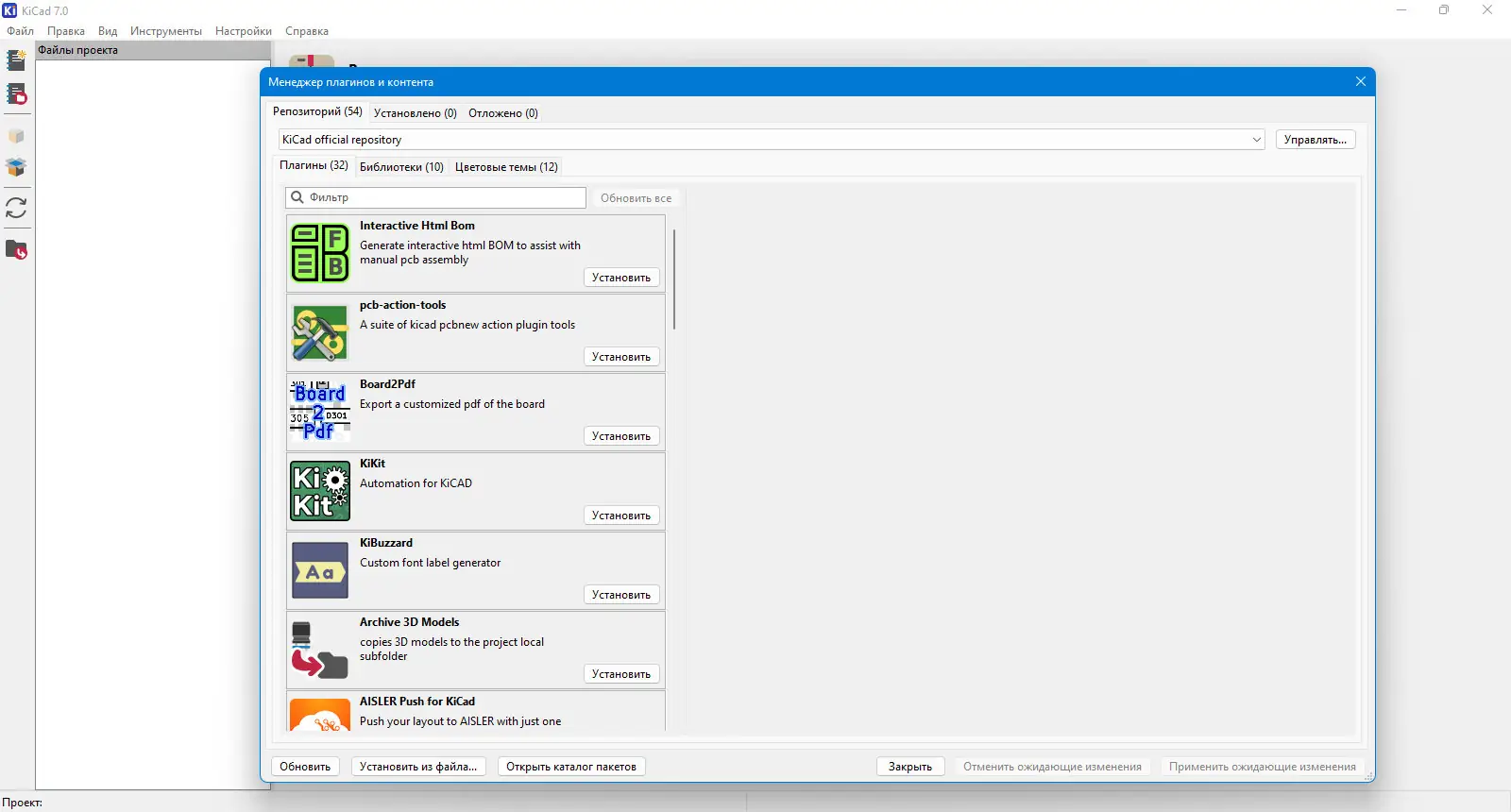The width and height of the screenshot is (1511, 812).
Task: Click the Interactive Html Bom title text
Action: (417, 226)
